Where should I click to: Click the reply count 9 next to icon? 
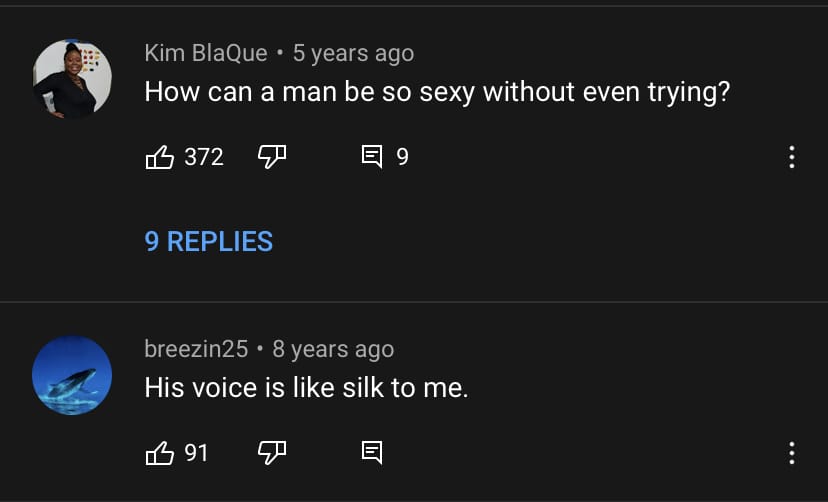[402, 157]
